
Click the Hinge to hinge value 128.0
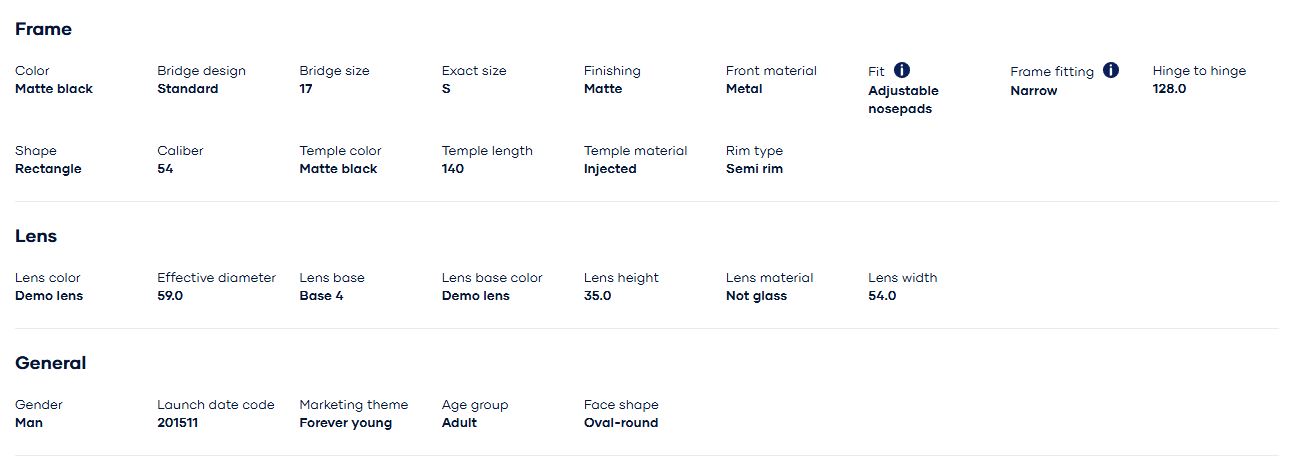tap(1169, 89)
